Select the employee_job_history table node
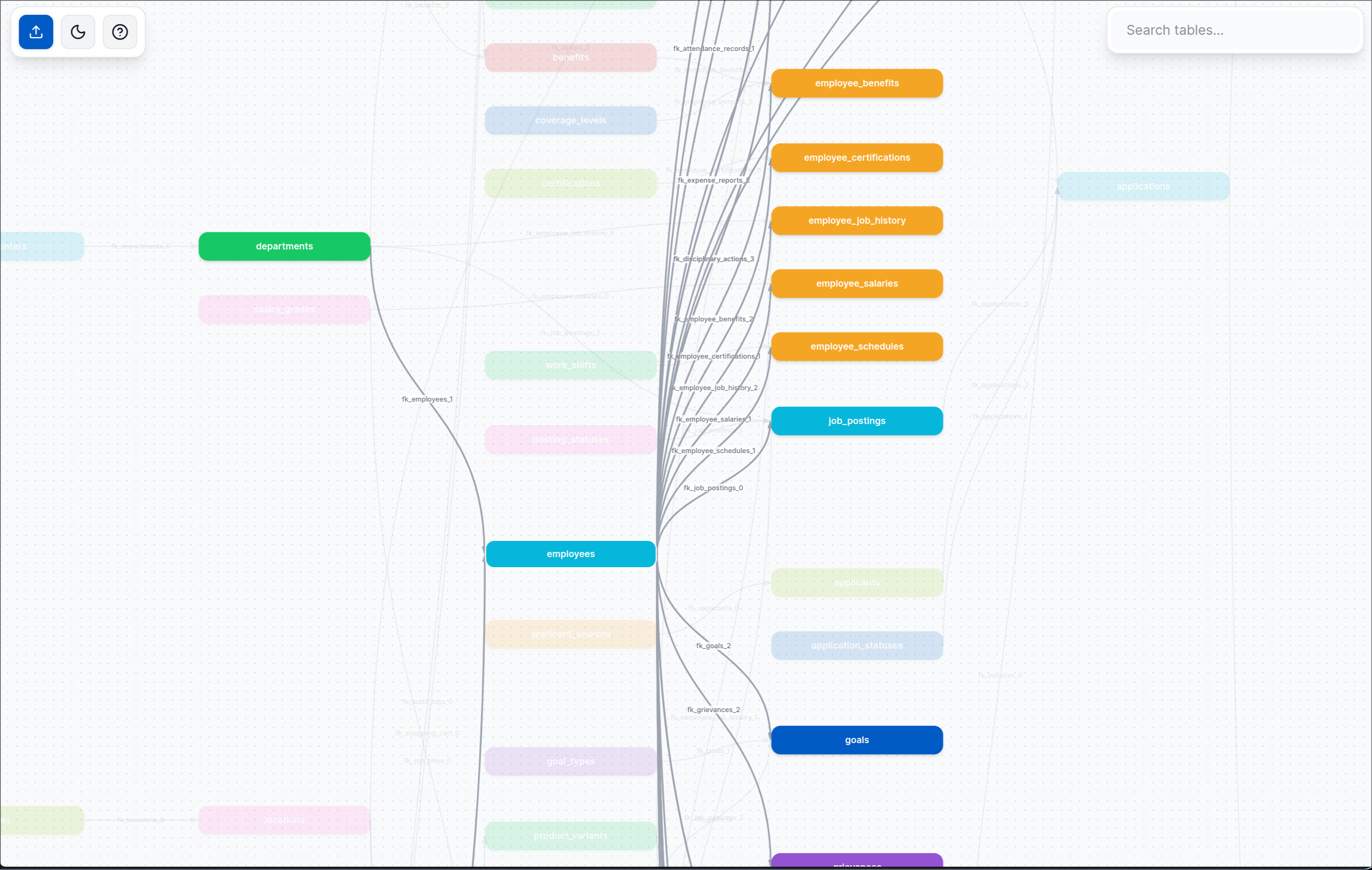 tap(857, 220)
